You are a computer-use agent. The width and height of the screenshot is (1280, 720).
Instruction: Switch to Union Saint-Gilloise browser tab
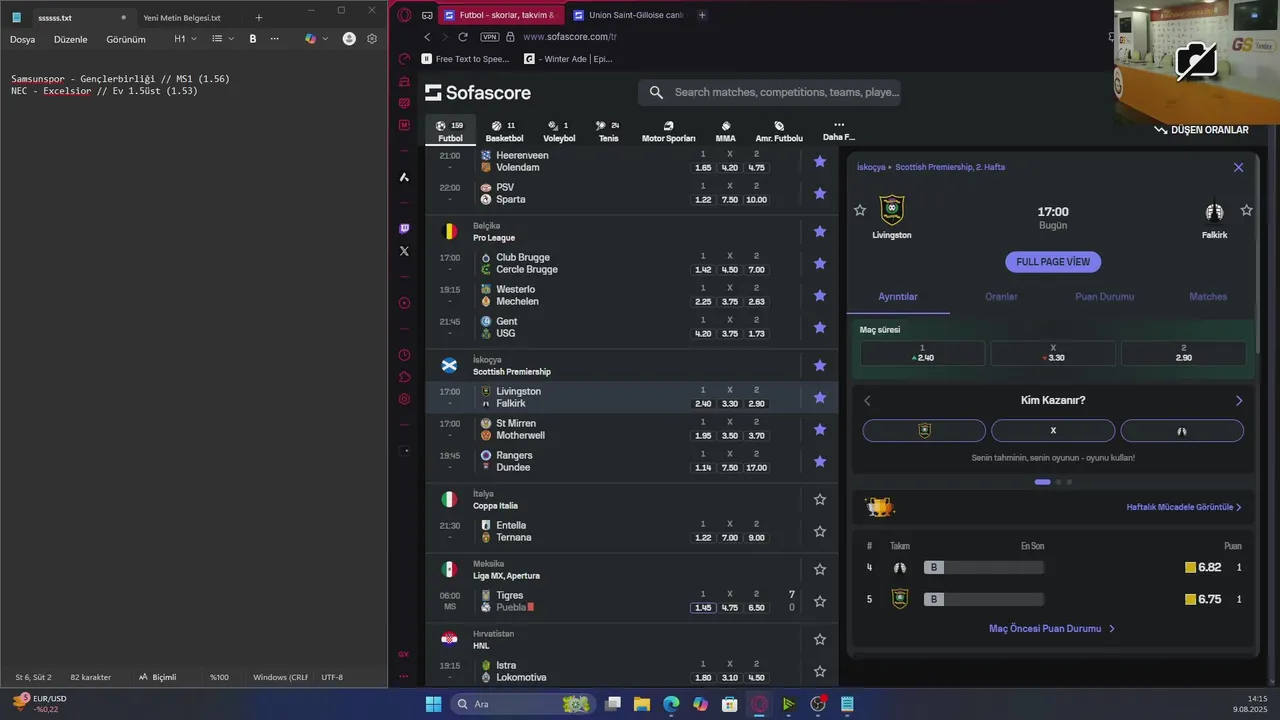click(x=630, y=15)
